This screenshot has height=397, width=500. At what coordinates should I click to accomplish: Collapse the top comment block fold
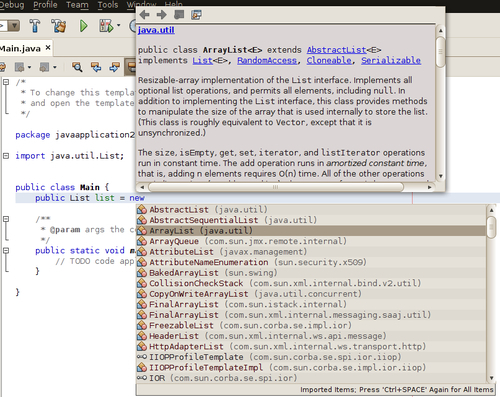pyautogui.click(x=6, y=82)
